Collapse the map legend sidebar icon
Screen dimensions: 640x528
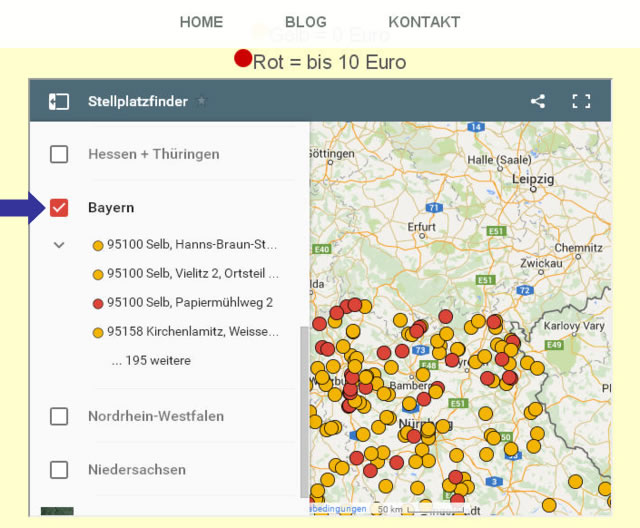[59, 102]
